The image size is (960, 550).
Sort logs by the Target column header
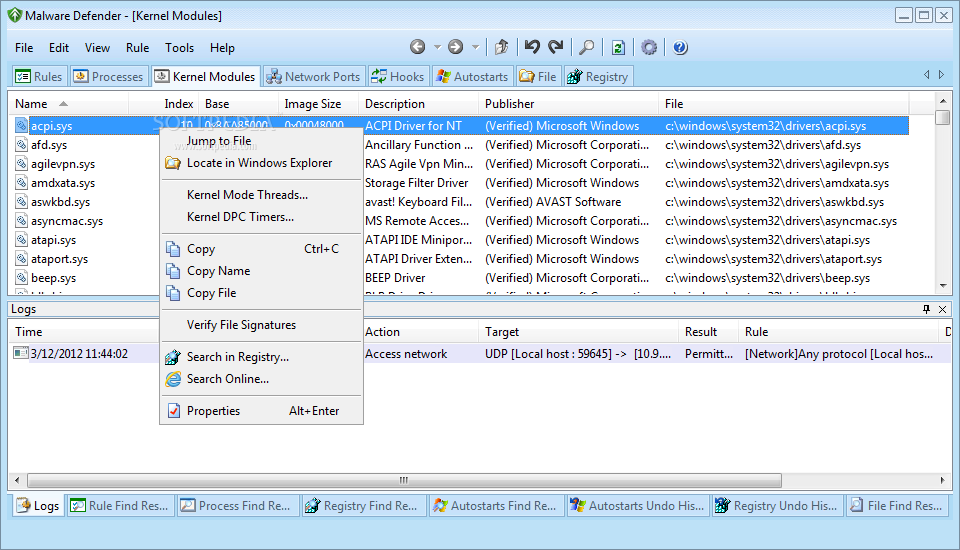(579, 331)
